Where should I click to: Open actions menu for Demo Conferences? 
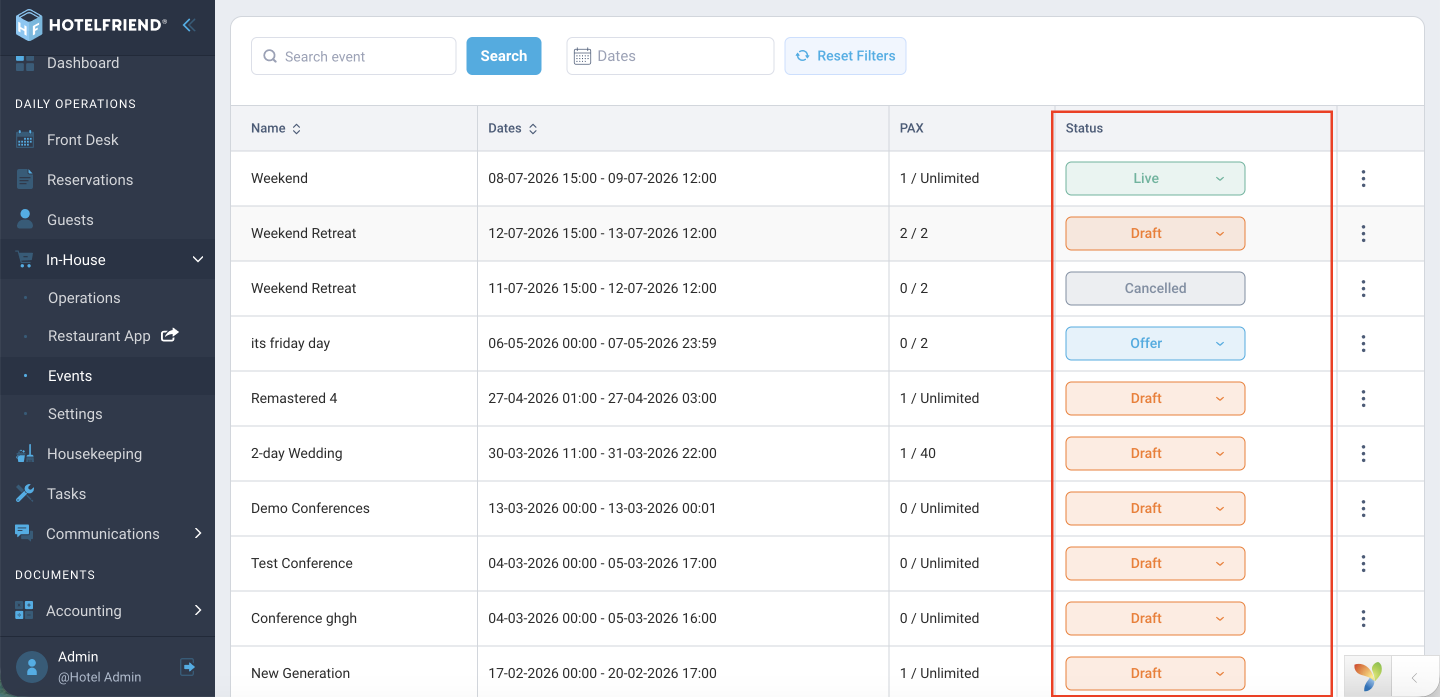pyautogui.click(x=1363, y=508)
